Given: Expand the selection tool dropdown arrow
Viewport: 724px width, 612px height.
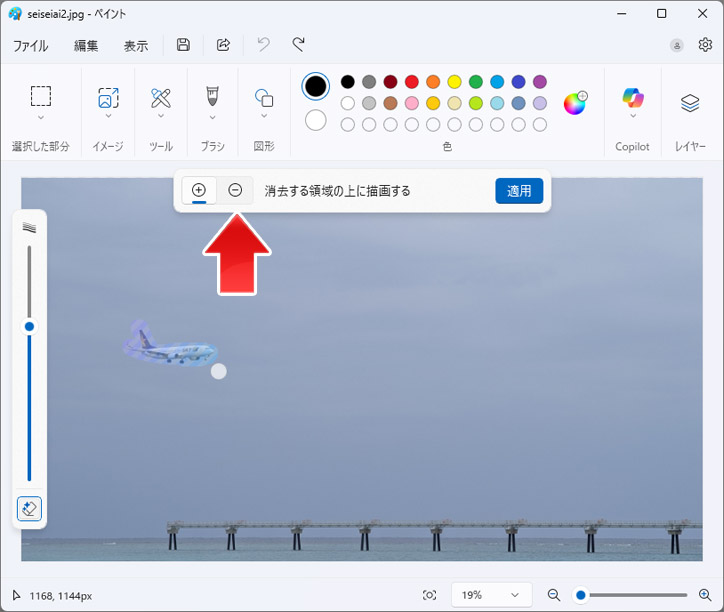Looking at the screenshot, I should (41, 117).
